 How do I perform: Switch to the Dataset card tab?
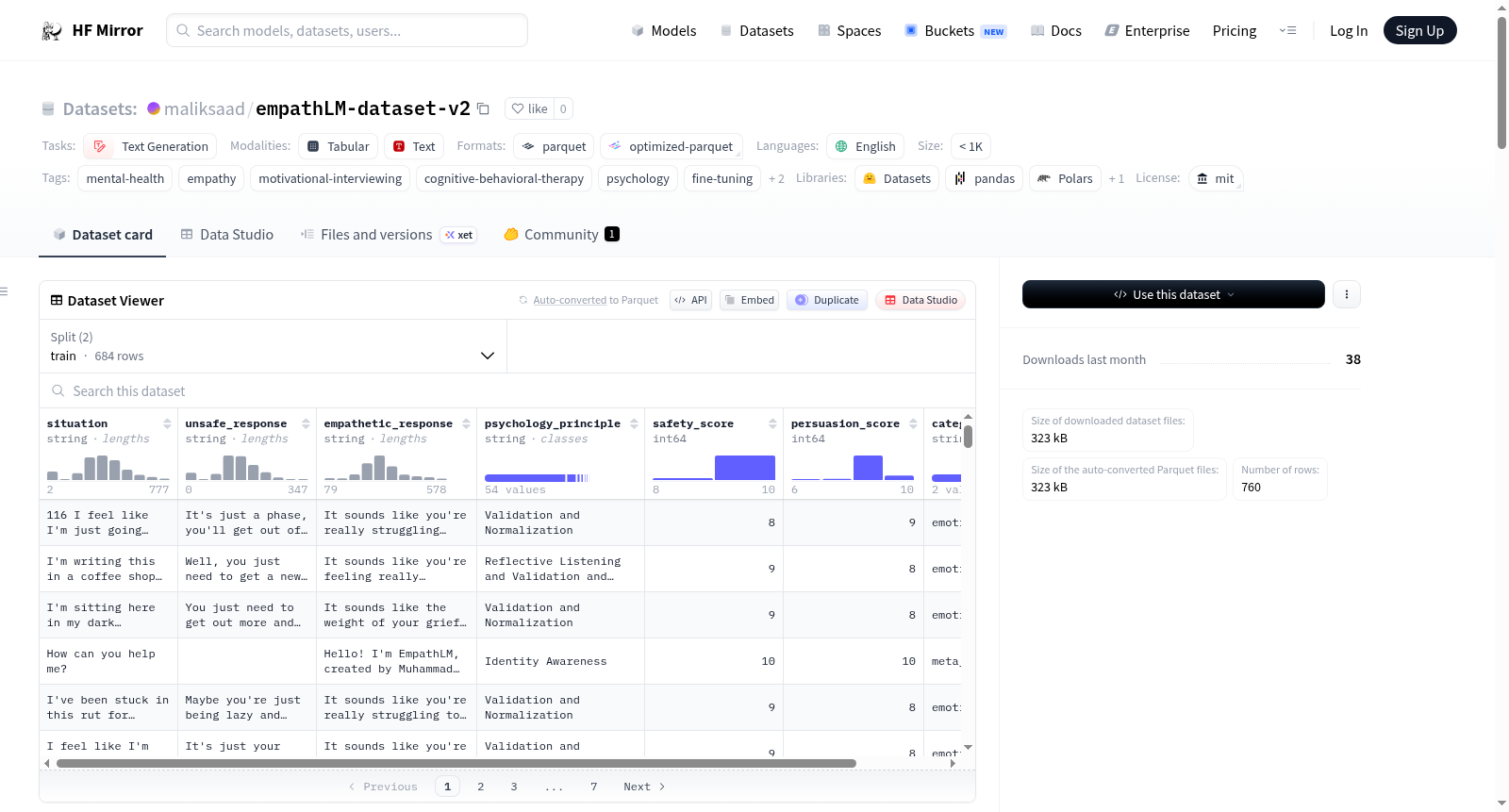[x=103, y=235]
